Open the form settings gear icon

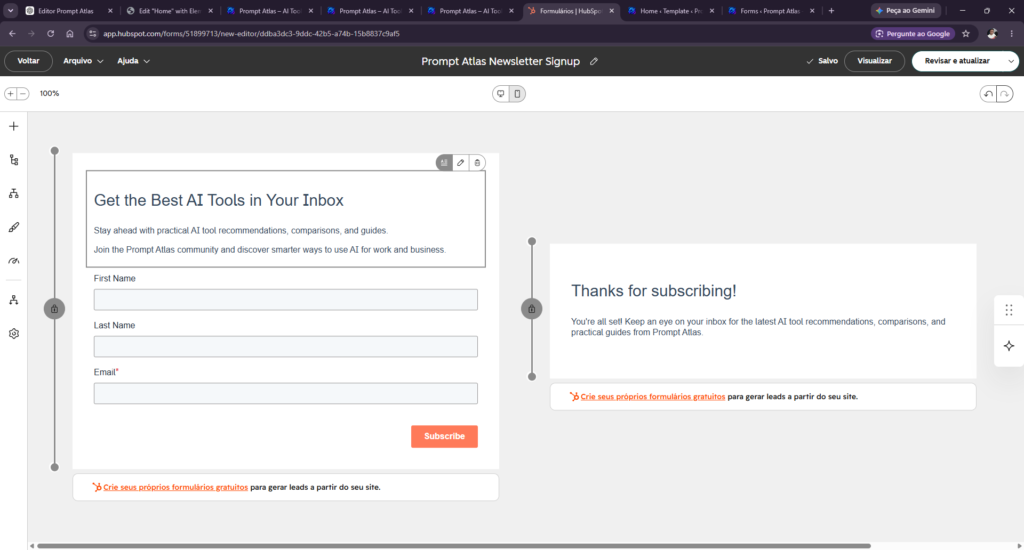click(14, 334)
